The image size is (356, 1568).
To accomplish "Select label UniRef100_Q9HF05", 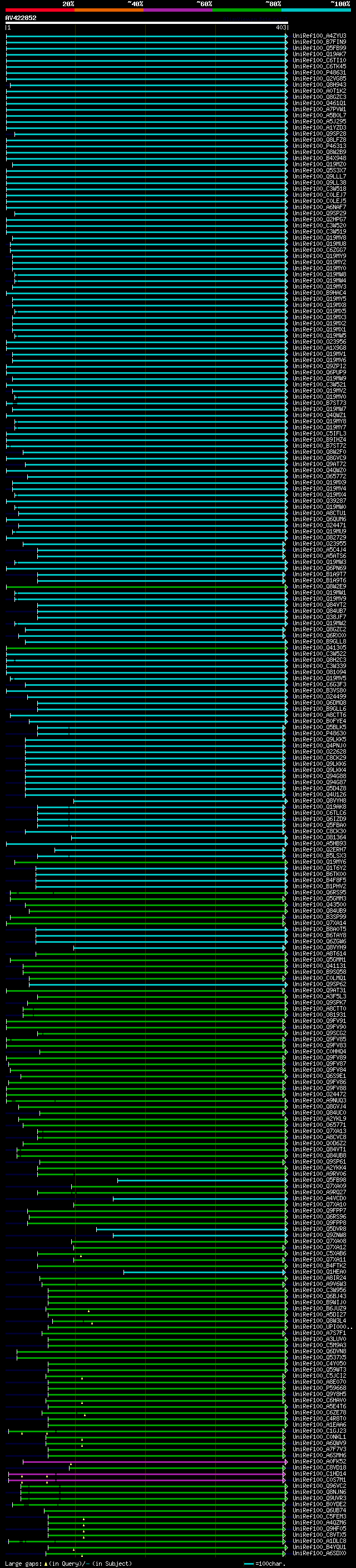I will tap(319, 1529).
